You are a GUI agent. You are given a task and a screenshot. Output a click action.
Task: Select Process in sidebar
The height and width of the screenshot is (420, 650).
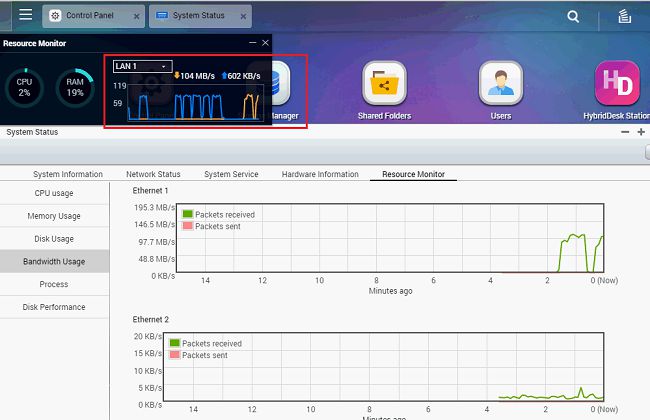[54, 284]
